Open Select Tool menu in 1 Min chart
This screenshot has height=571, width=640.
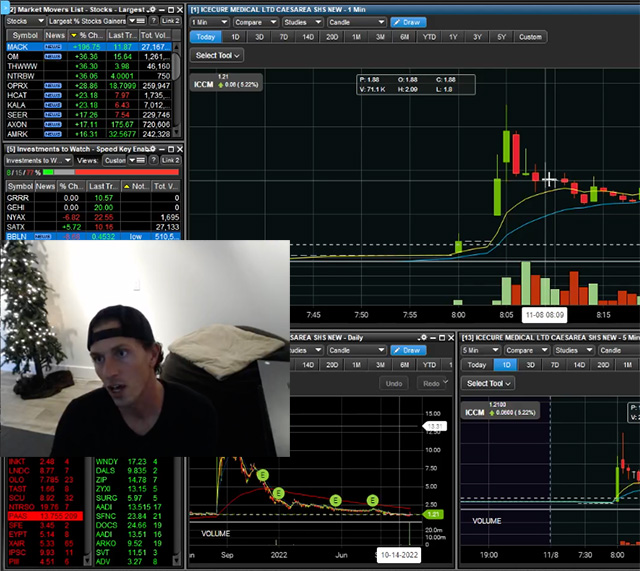pyautogui.click(x=217, y=56)
